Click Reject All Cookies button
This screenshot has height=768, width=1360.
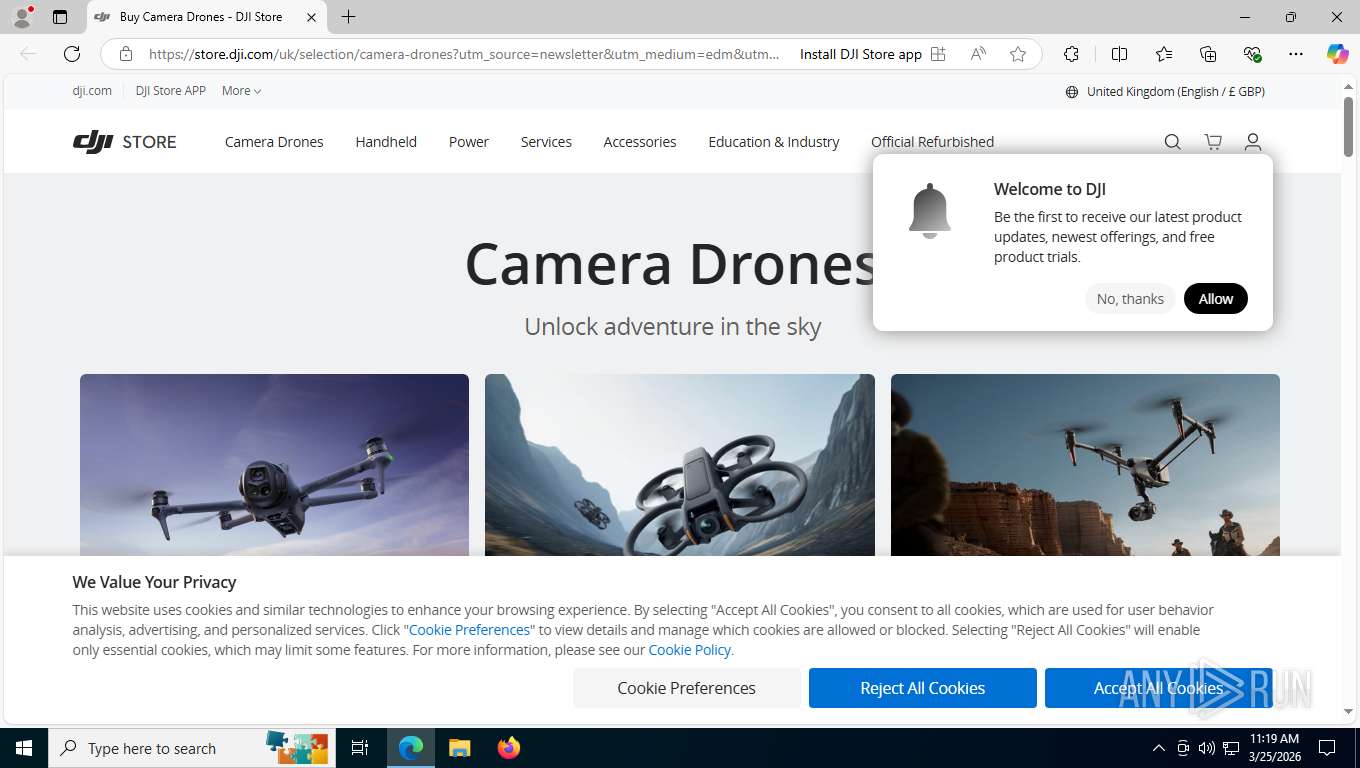point(922,688)
